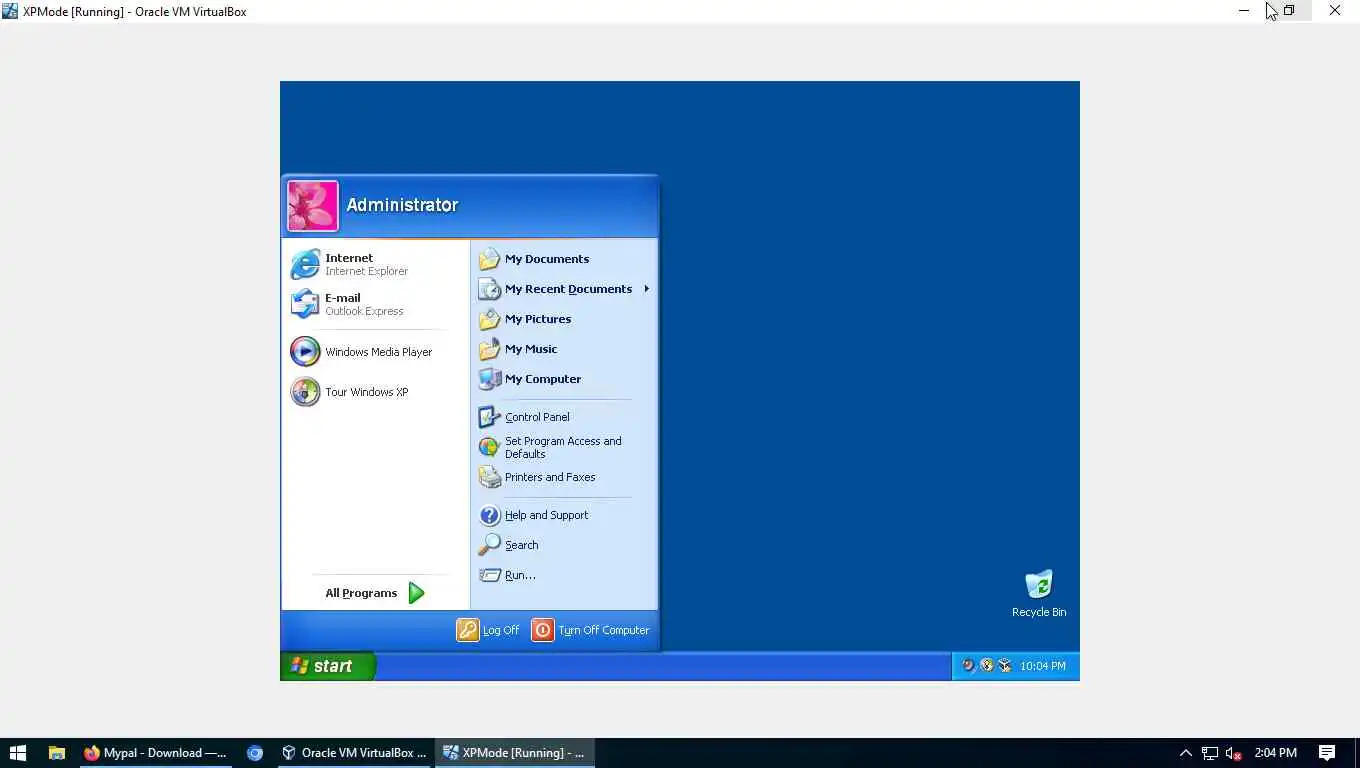Click the middle XP system tray icon
The image size is (1360, 768).
pyautogui.click(x=987, y=666)
